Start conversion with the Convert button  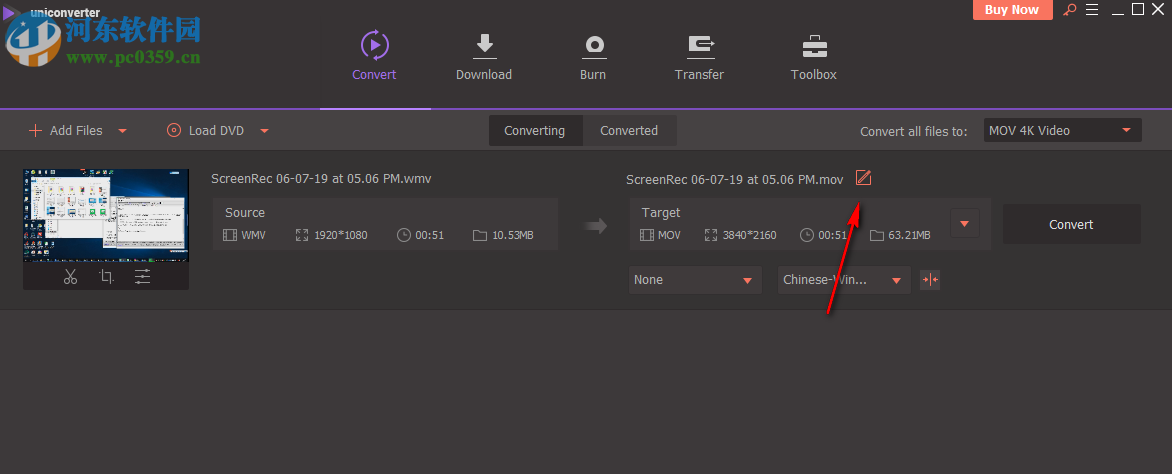(x=1071, y=224)
